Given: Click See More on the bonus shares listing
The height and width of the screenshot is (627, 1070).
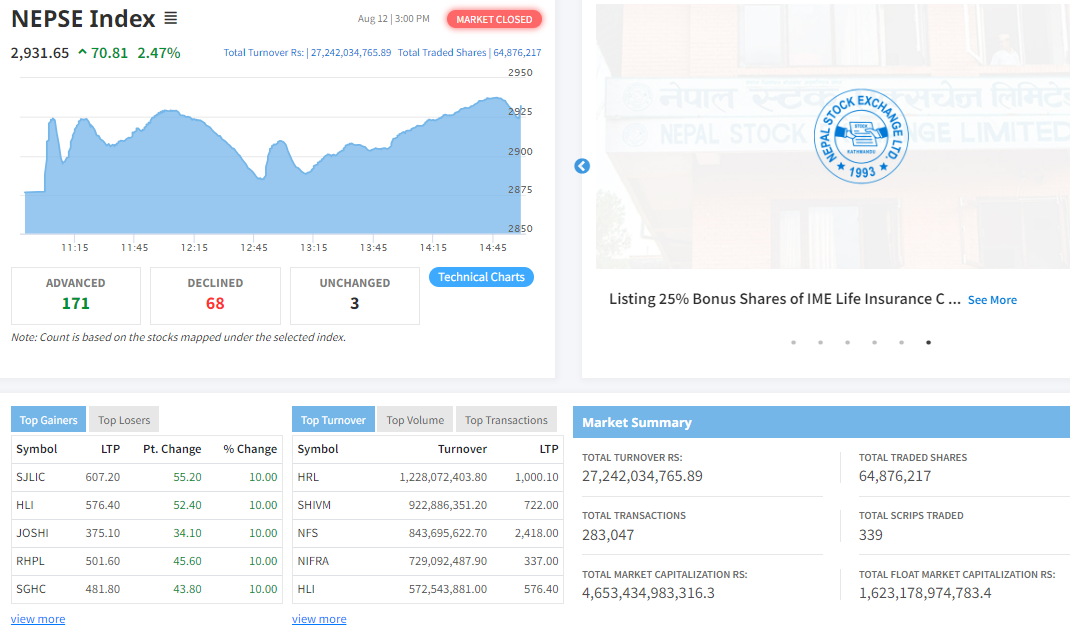Looking at the screenshot, I should [992, 300].
